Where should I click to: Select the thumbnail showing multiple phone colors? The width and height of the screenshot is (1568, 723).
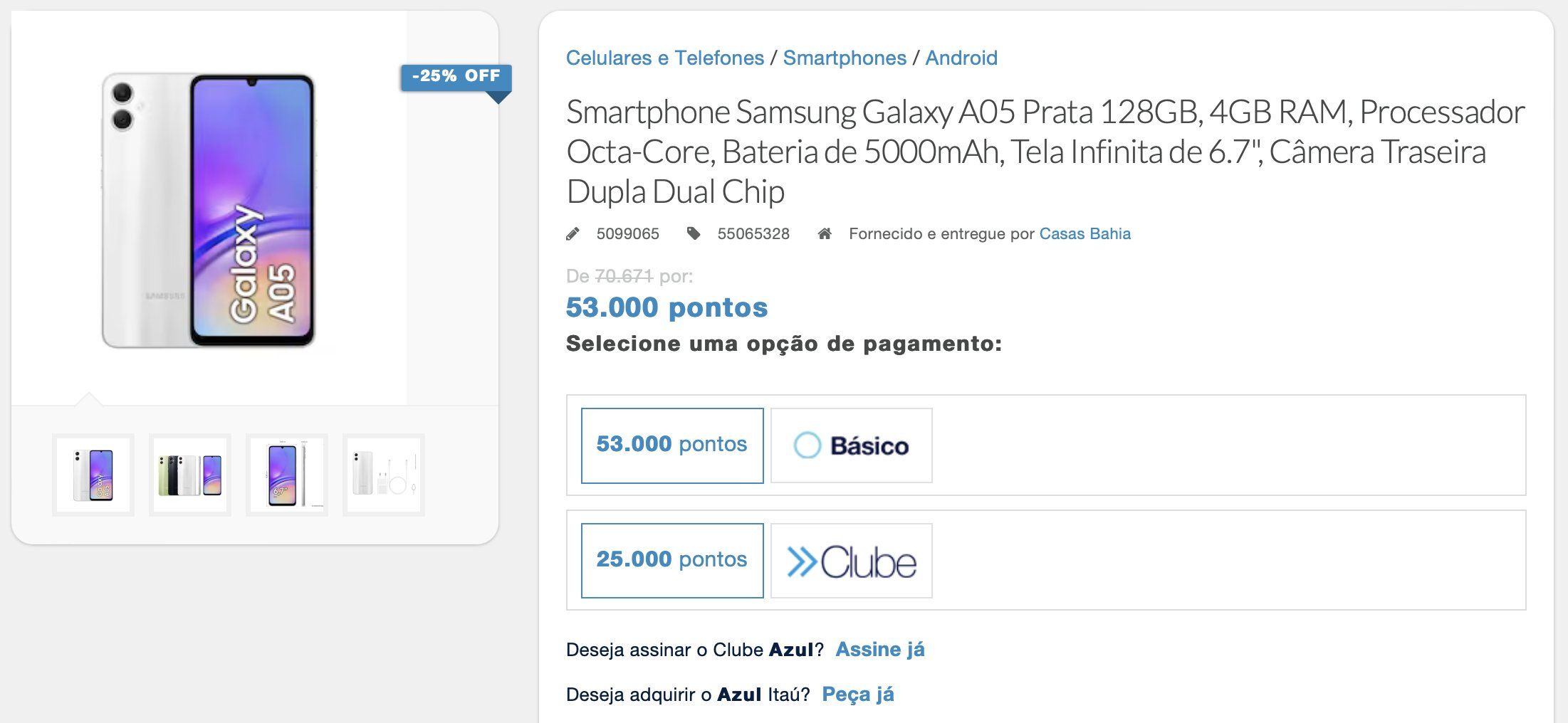point(190,475)
